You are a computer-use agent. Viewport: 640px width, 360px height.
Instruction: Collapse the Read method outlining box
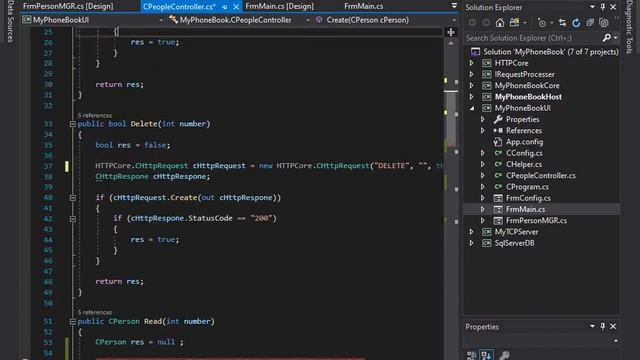tap(72, 322)
